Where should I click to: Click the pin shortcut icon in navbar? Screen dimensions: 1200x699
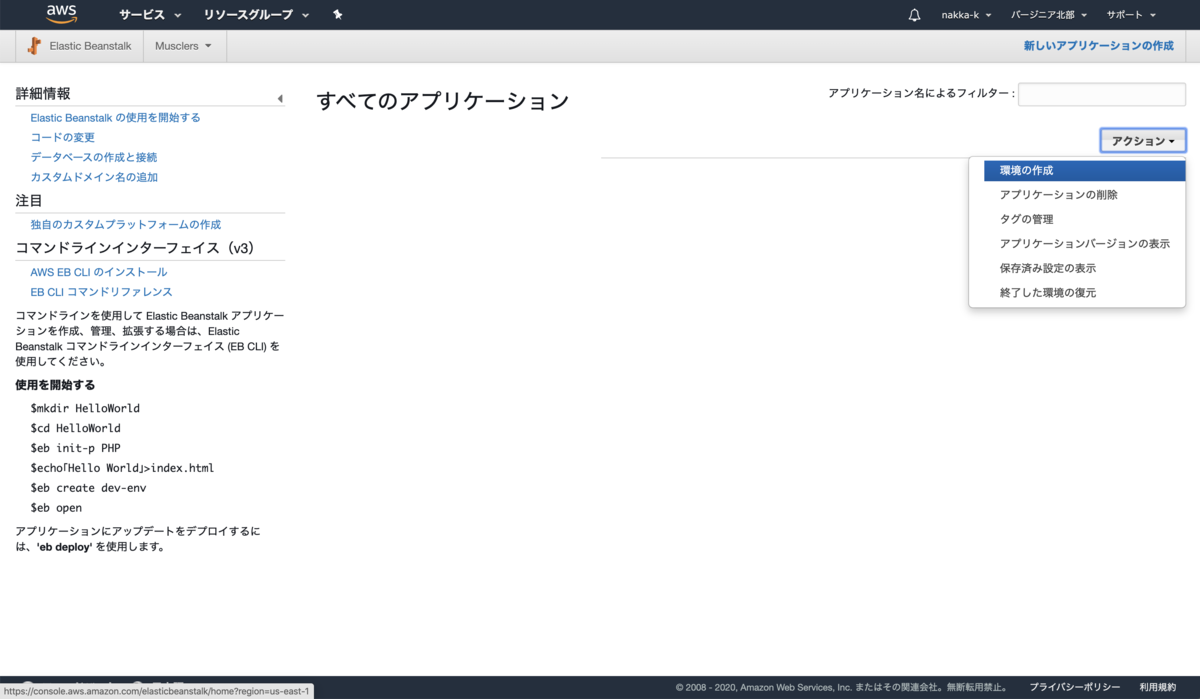337,15
